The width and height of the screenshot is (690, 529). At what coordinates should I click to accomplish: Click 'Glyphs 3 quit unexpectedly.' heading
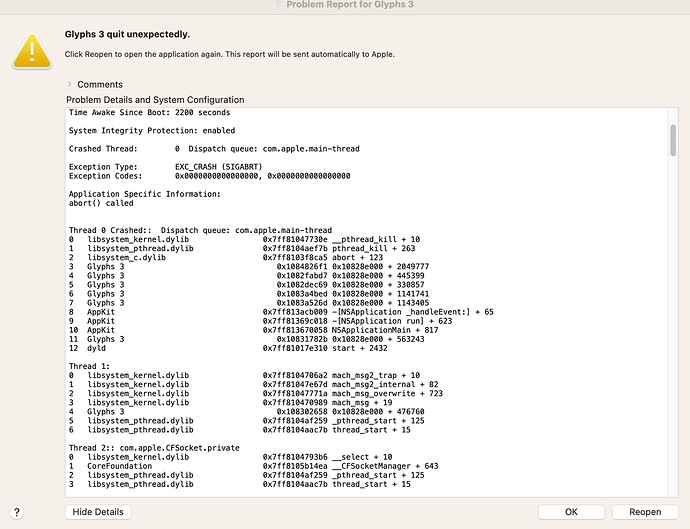pos(127,34)
